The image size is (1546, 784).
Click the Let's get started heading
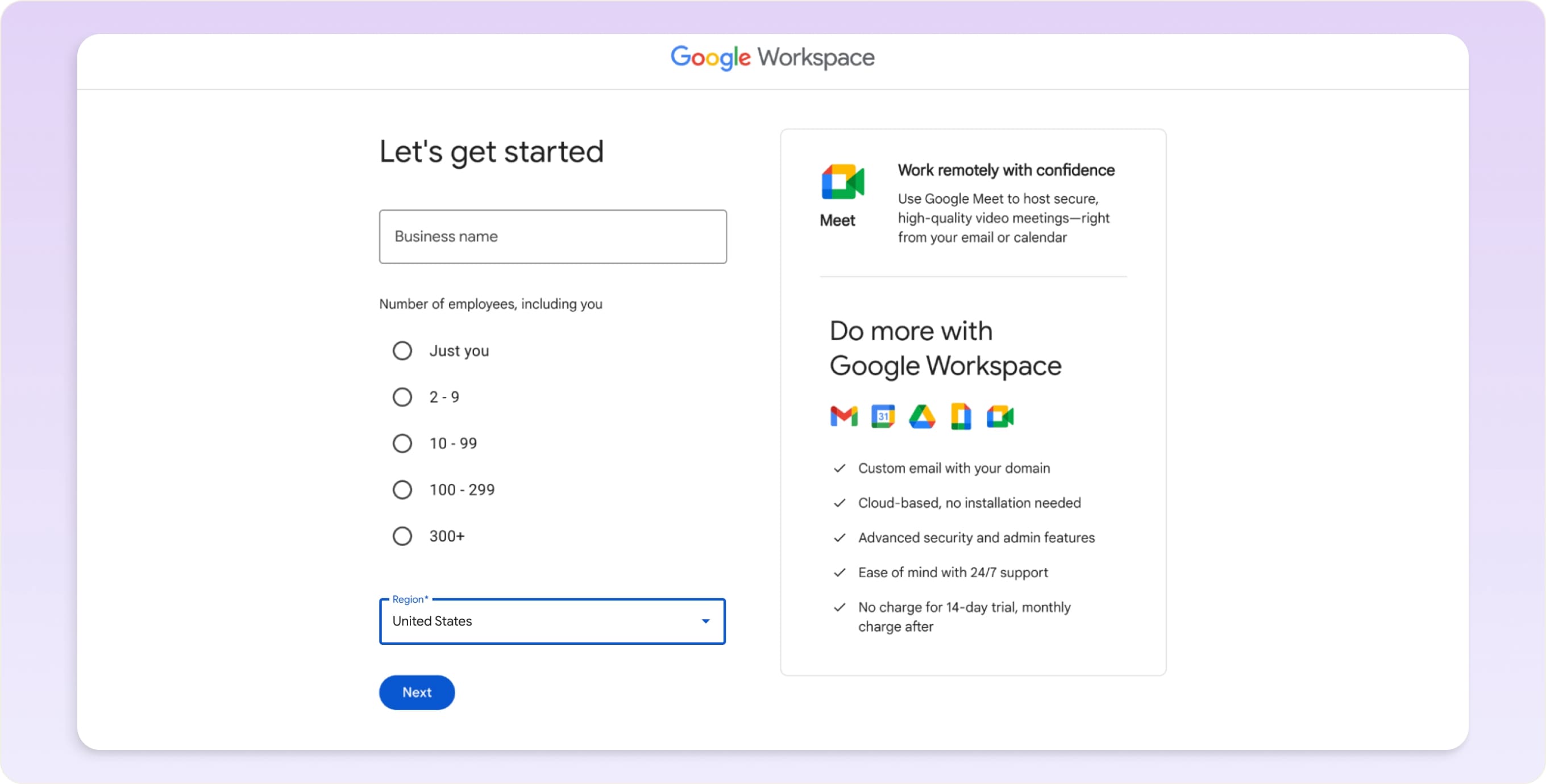[492, 152]
